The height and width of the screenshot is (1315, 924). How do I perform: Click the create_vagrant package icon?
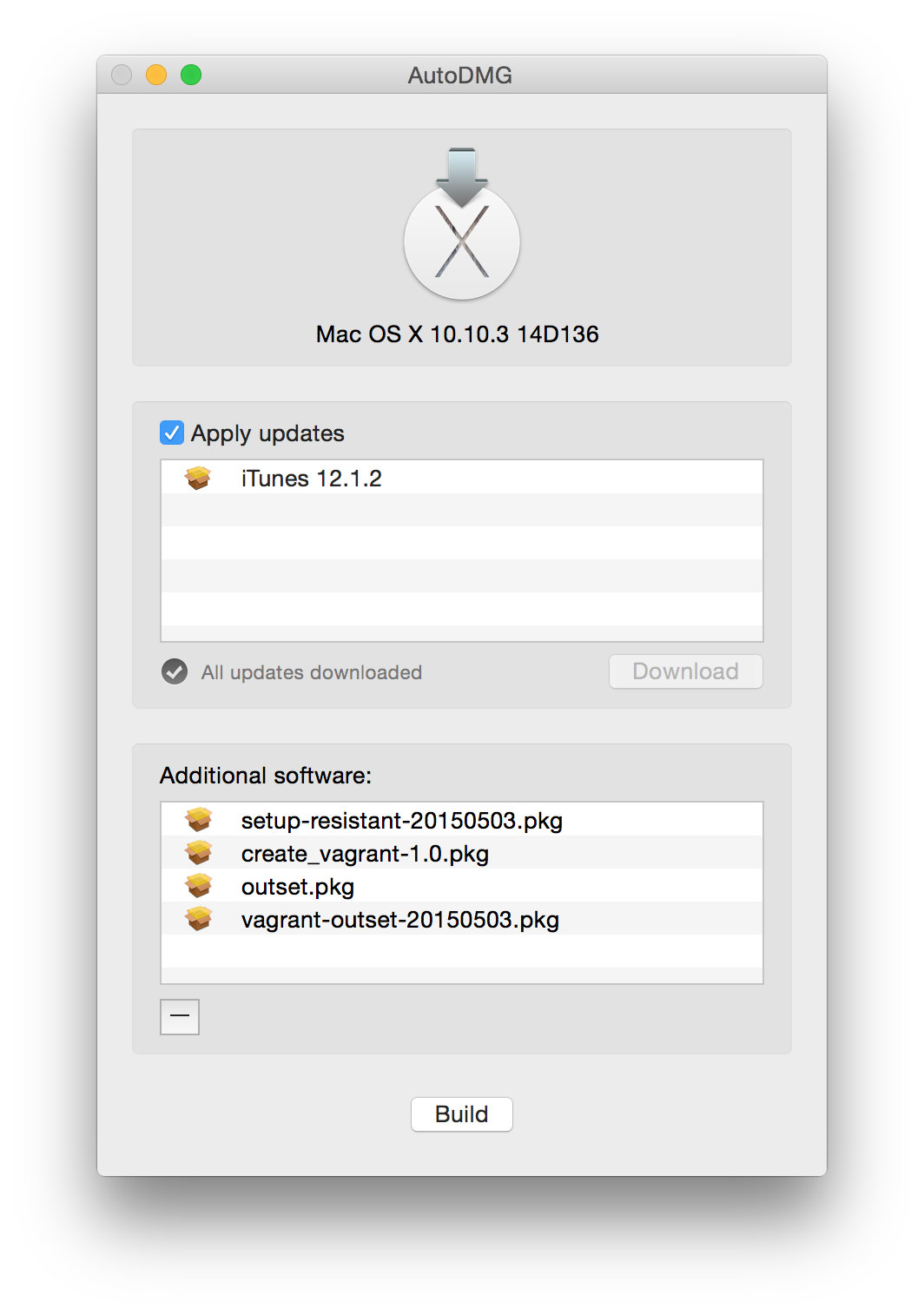point(198,853)
